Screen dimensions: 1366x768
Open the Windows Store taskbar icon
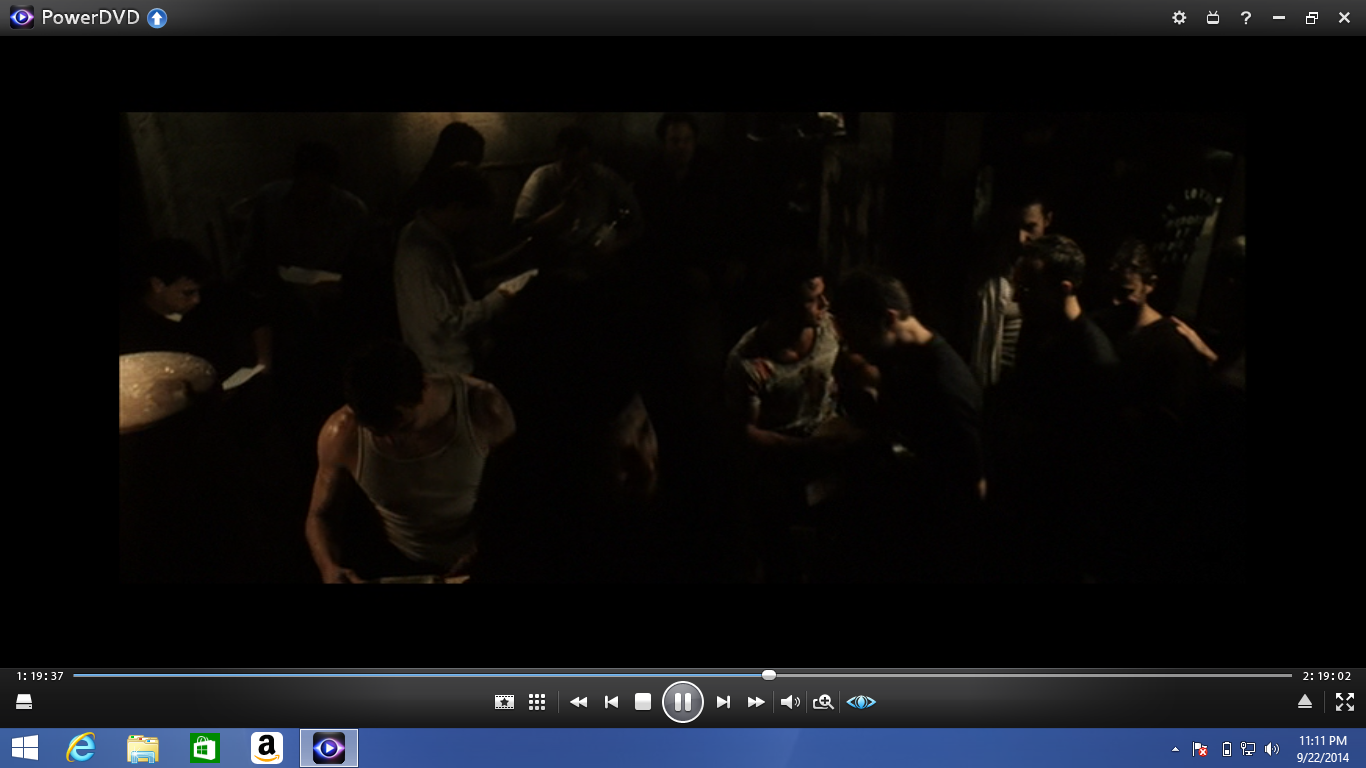[x=204, y=748]
